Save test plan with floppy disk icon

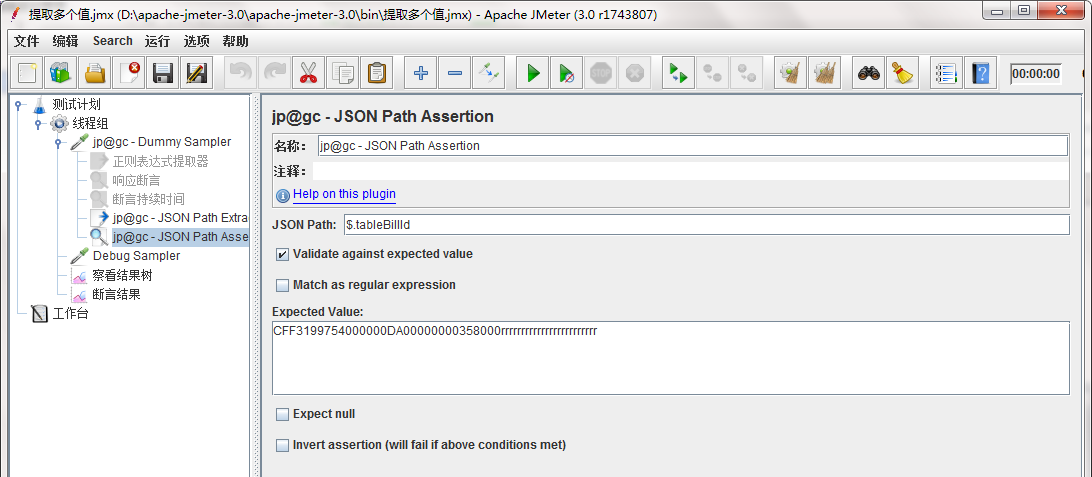click(162, 72)
